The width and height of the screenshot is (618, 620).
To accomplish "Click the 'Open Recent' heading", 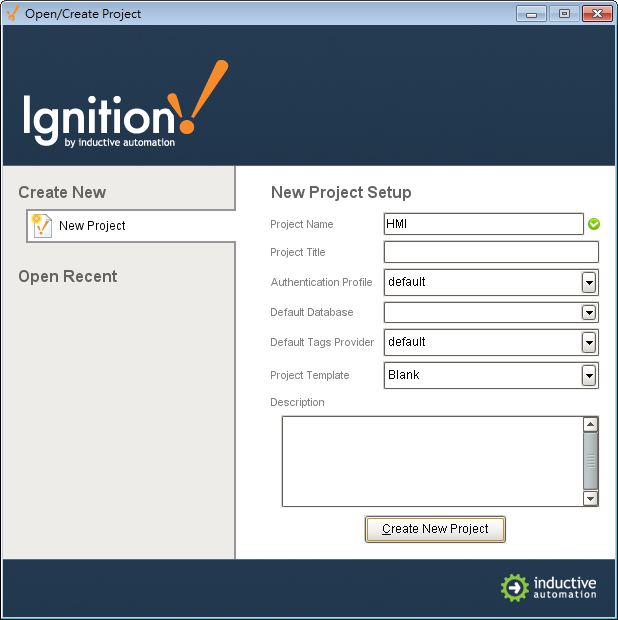I will pyautogui.click(x=68, y=276).
